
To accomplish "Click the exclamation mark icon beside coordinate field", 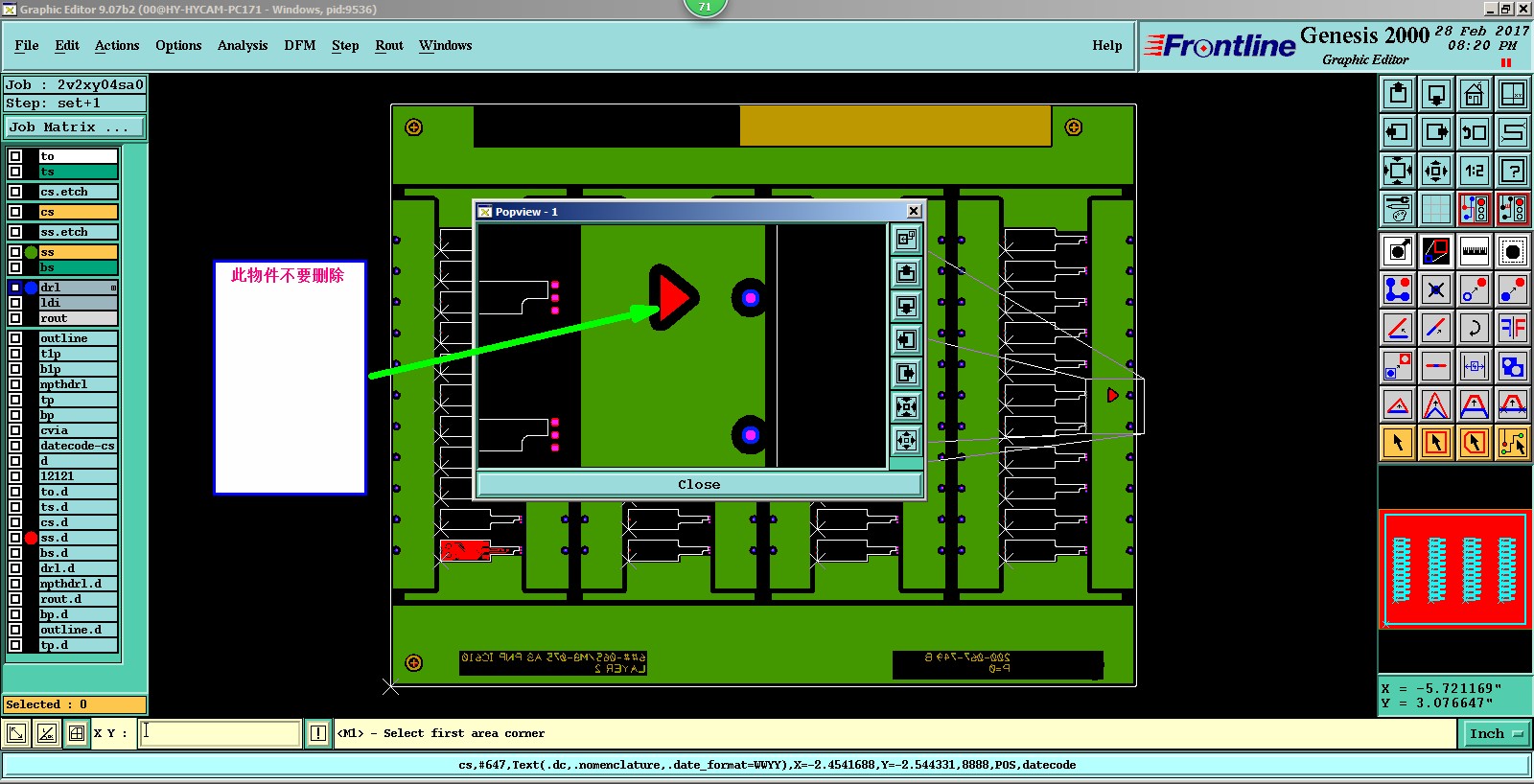I will (x=318, y=733).
